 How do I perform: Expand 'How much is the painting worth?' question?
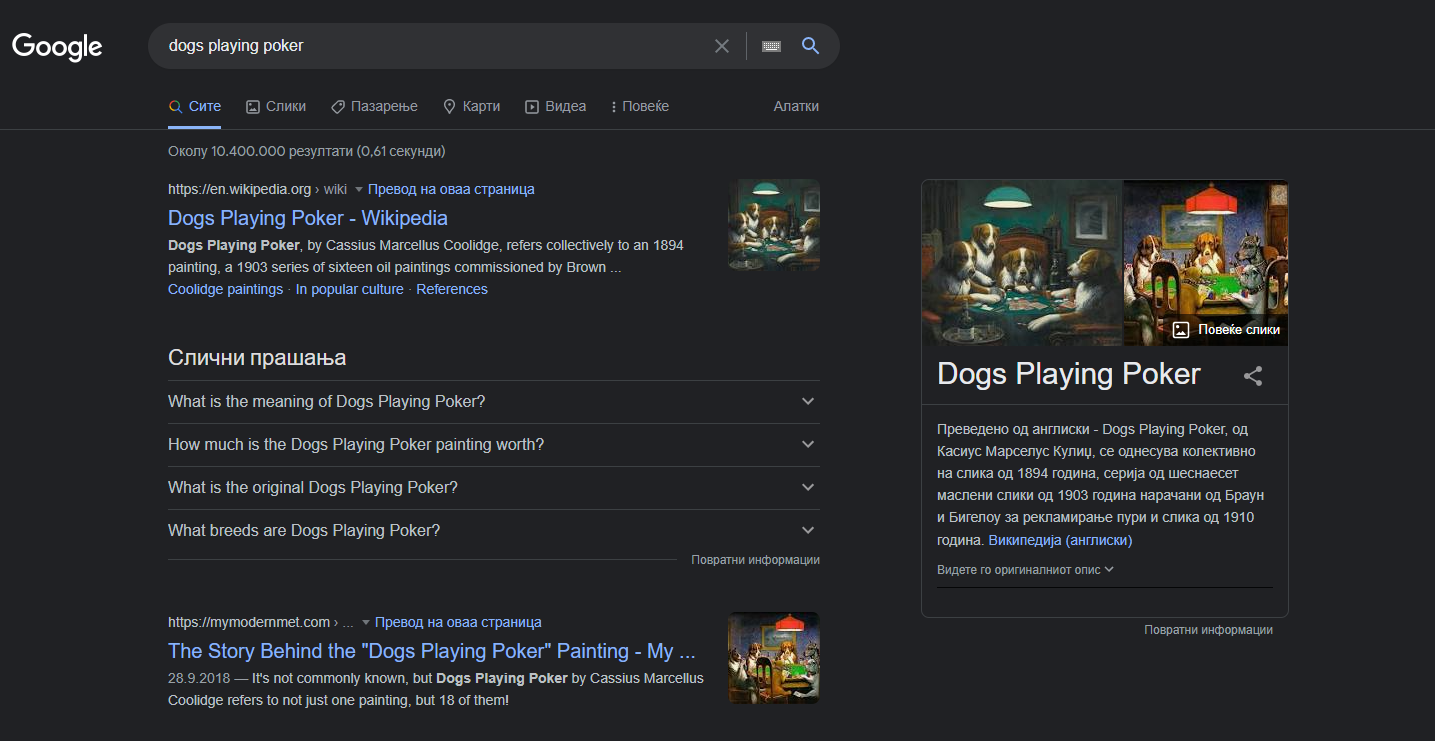(494, 445)
